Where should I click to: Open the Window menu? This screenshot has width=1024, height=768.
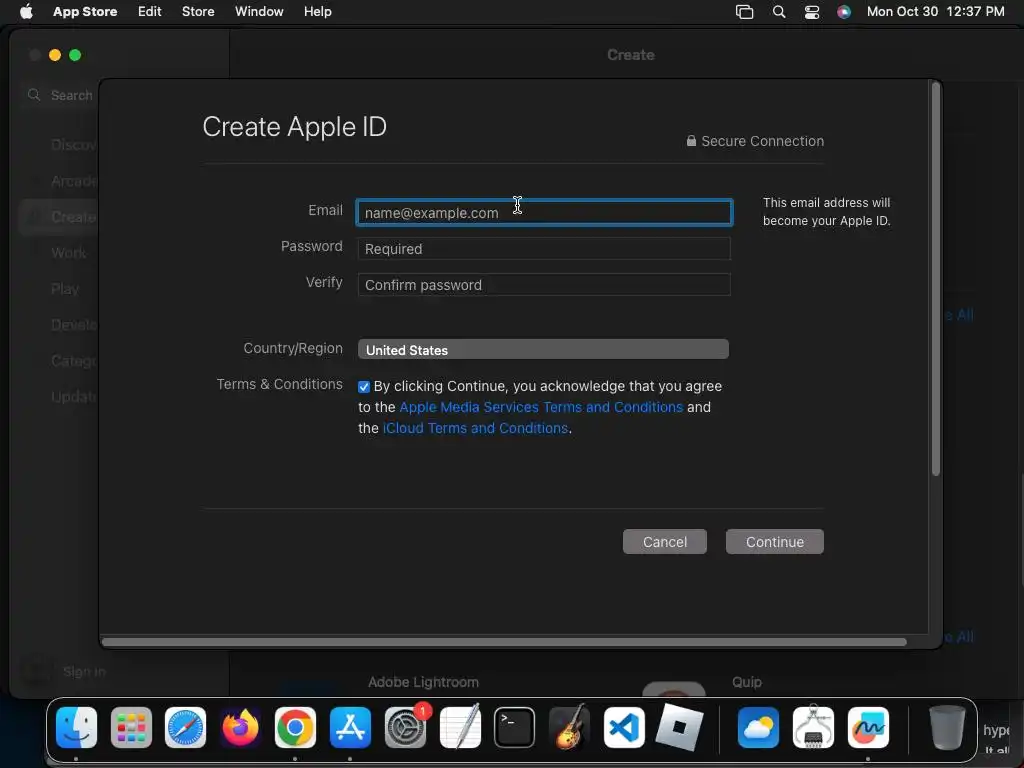pos(259,11)
